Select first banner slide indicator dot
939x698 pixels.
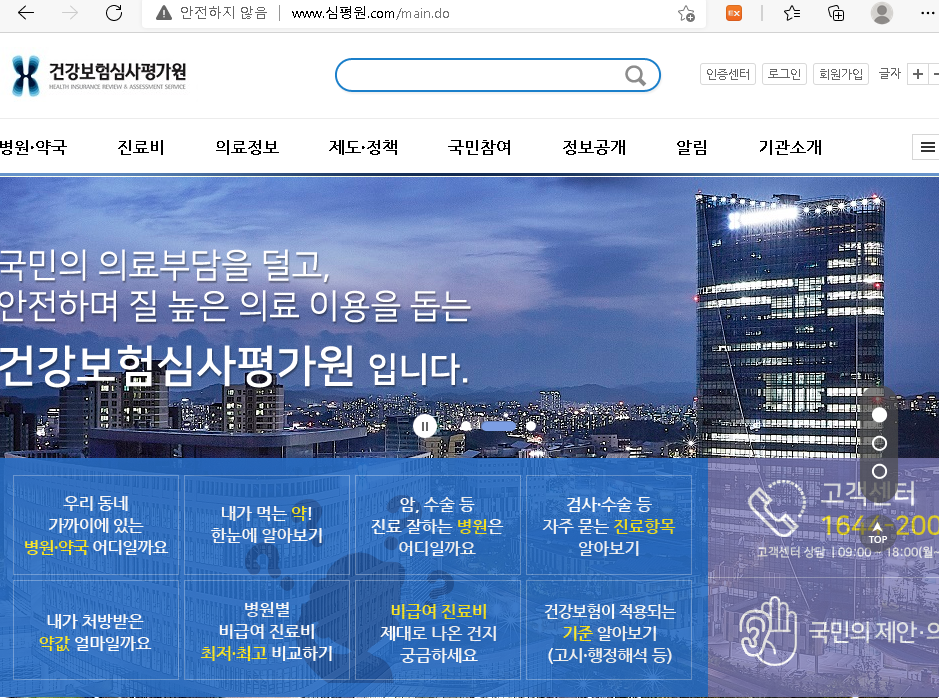(465, 426)
